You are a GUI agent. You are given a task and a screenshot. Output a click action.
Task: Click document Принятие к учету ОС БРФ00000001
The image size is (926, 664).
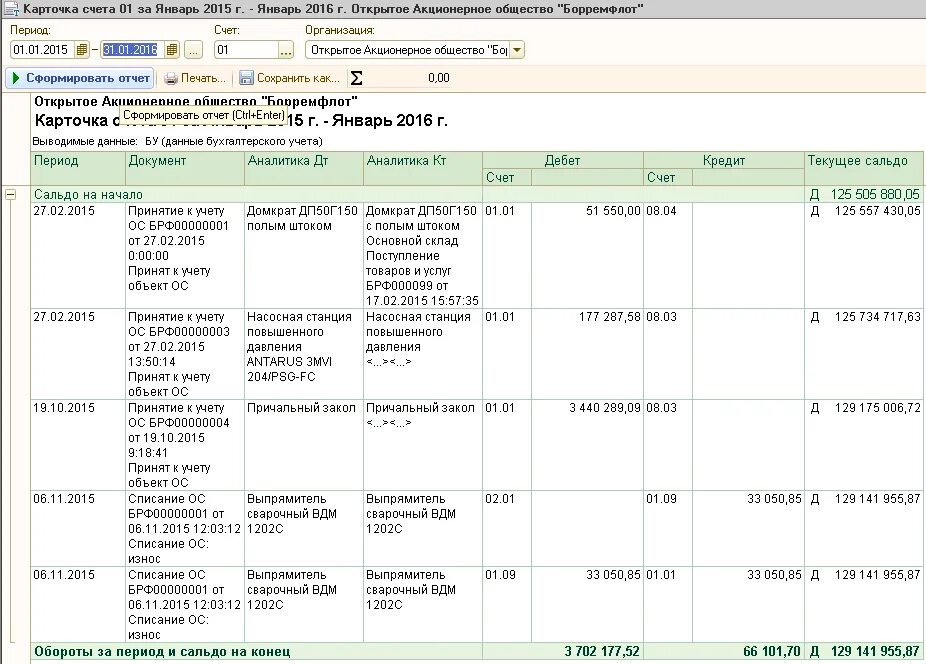pos(185,255)
